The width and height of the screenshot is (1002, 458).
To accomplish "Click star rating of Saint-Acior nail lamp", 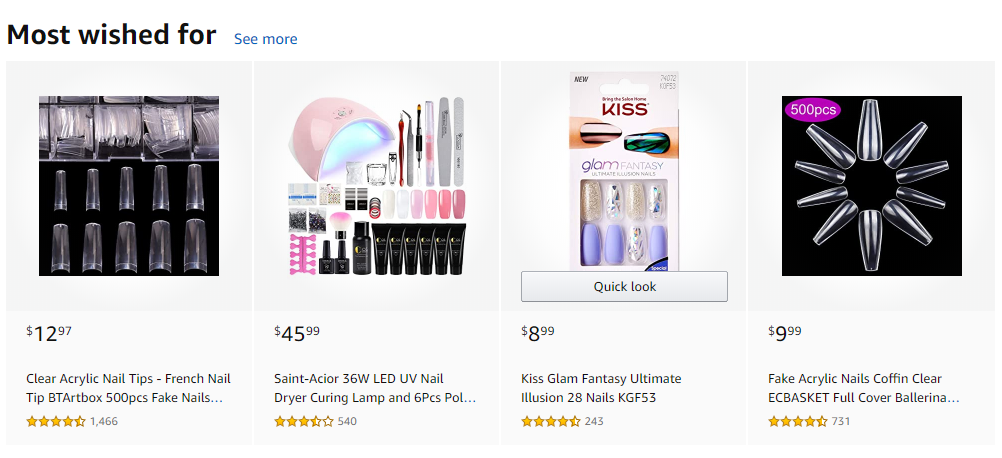I will pyautogui.click(x=304, y=422).
